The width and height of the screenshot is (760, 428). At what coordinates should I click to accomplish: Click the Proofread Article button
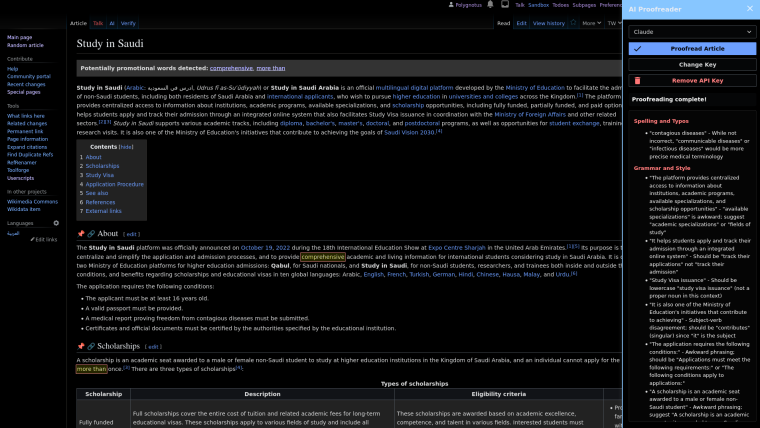pos(692,48)
